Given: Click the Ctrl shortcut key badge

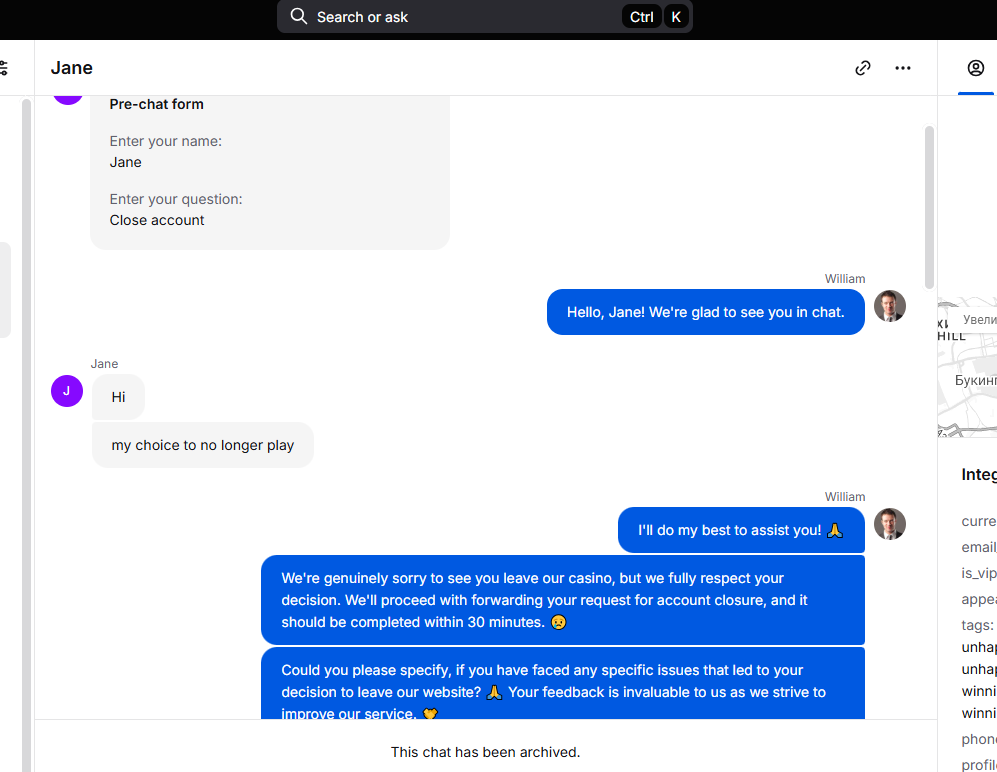Looking at the screenshot, I should click(x=642, y=17).
